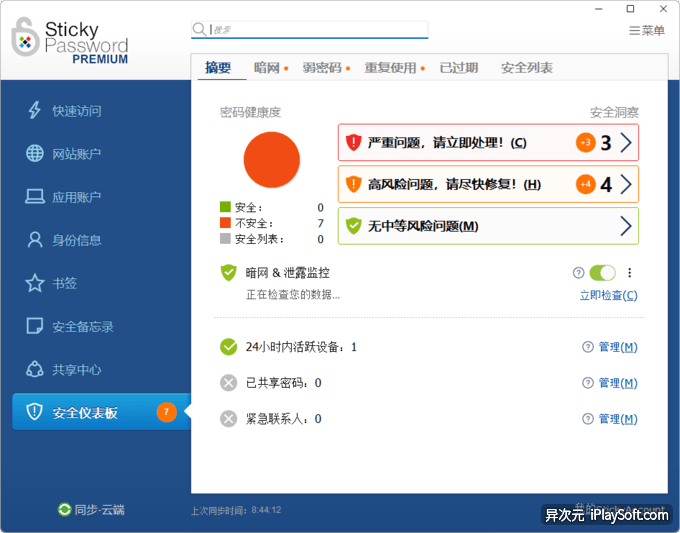Click 立即检查(C) link

pyautogui.click(x=608, y=295)
